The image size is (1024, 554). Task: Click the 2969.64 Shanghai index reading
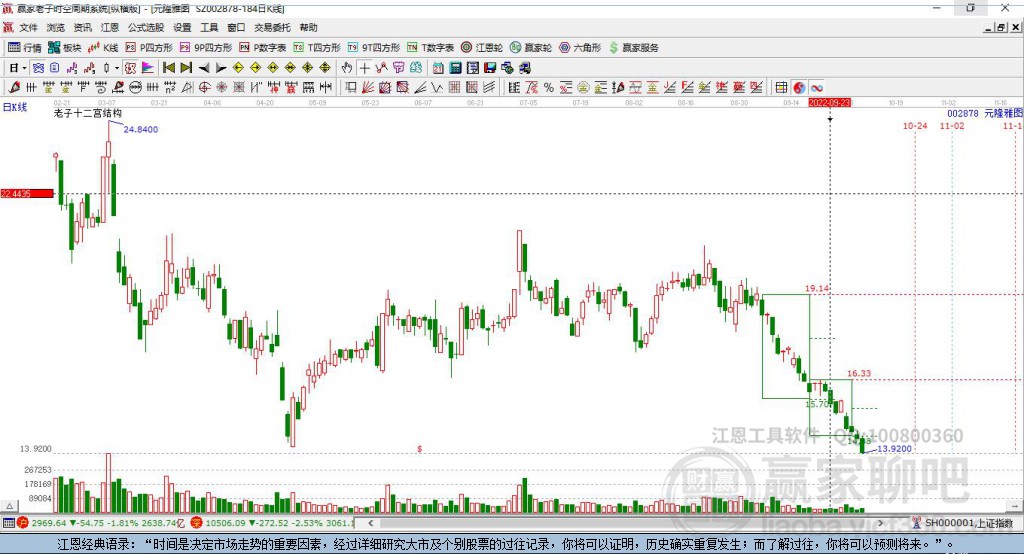(49, 523)
